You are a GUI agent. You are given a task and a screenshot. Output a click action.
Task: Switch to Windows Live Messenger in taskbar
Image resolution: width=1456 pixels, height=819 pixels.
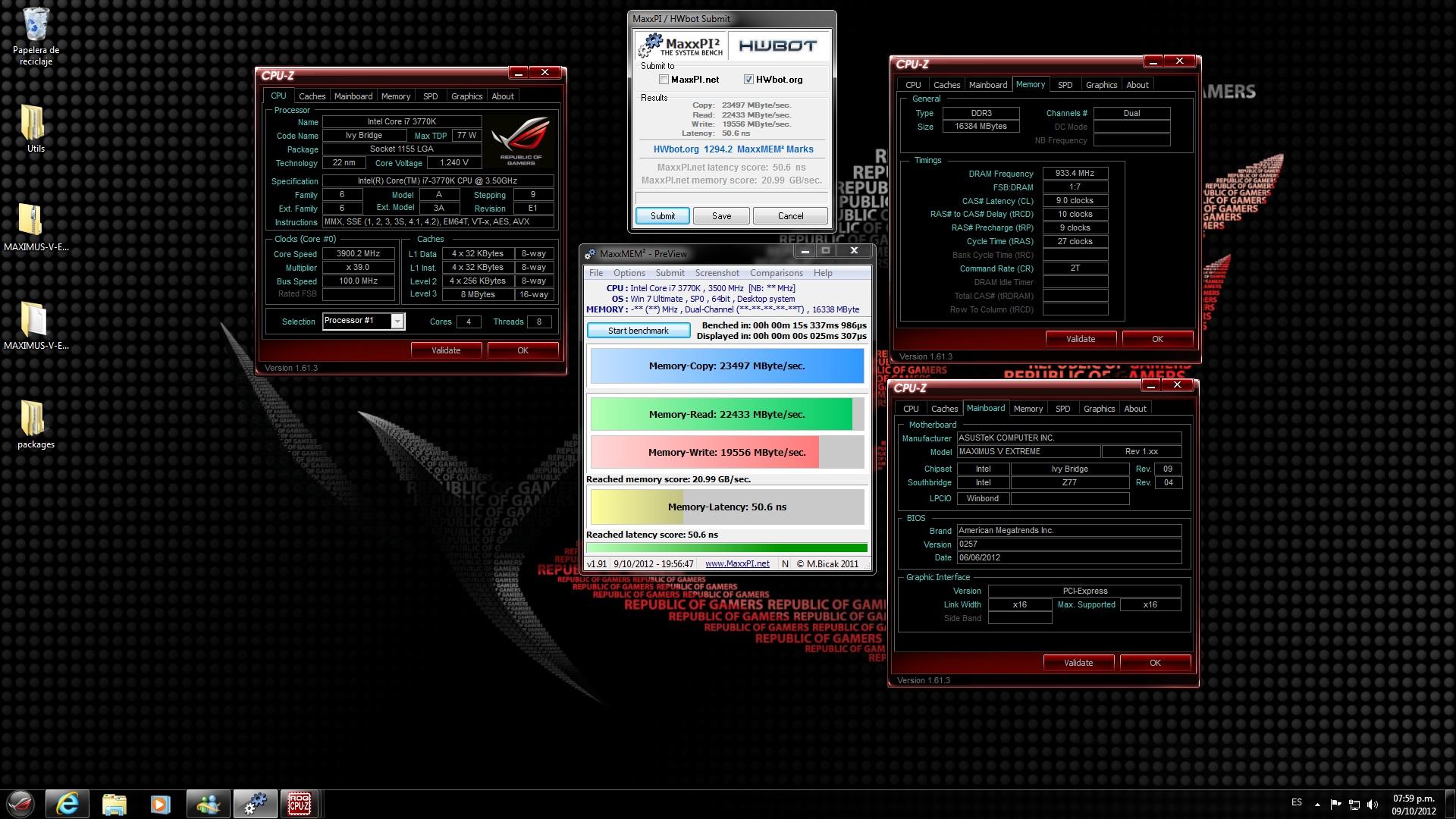click(208, 804)
